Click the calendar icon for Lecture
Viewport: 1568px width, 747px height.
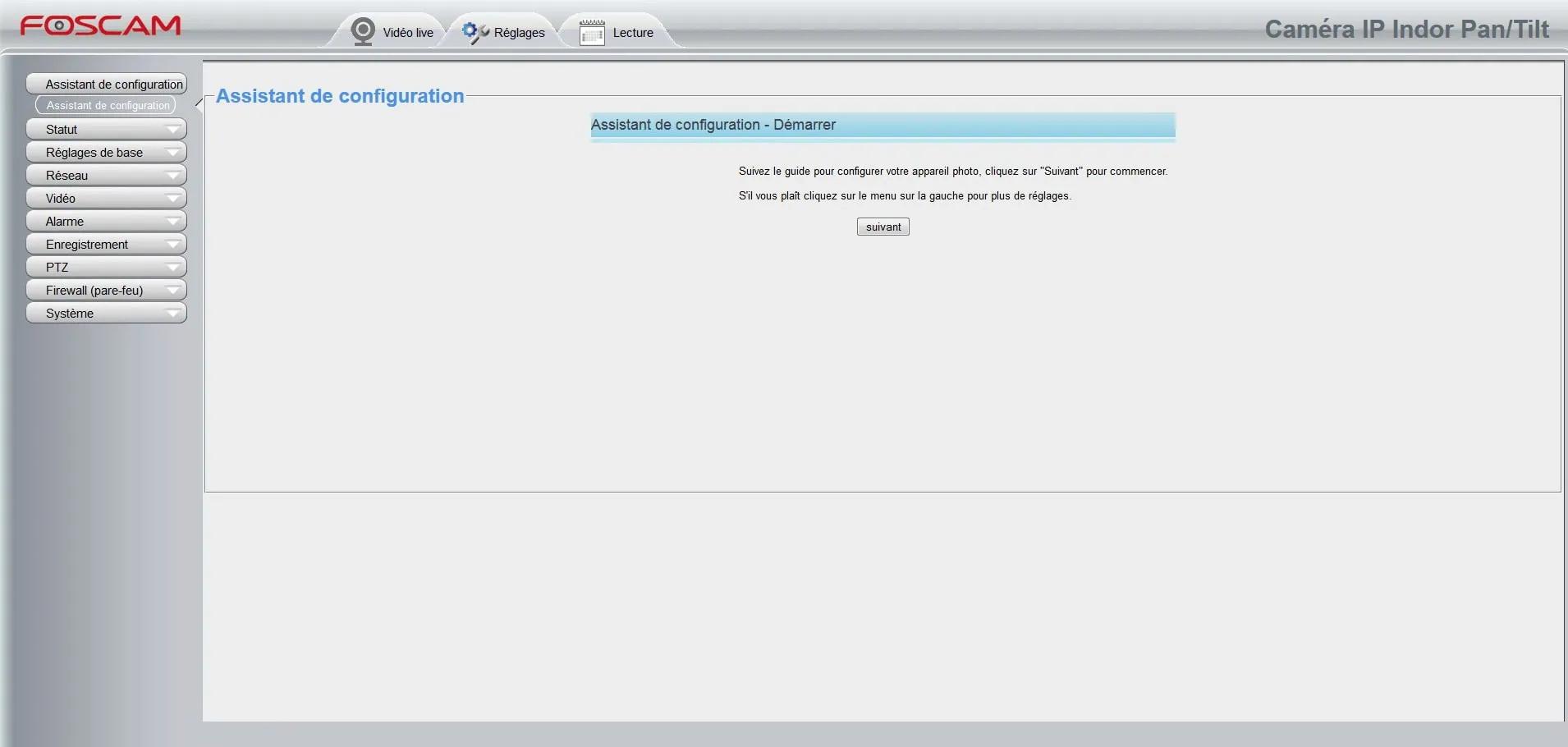tap(591, 33)
